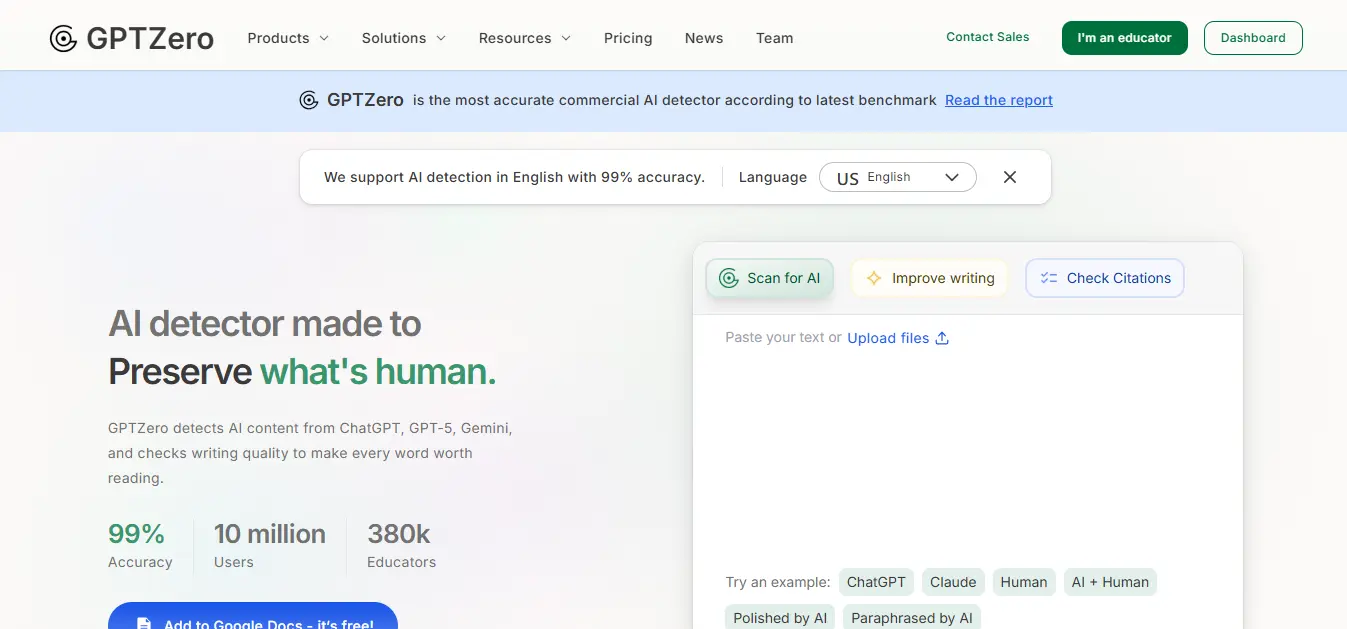
Task: Open the Pricing page
Action: [628, 38]
